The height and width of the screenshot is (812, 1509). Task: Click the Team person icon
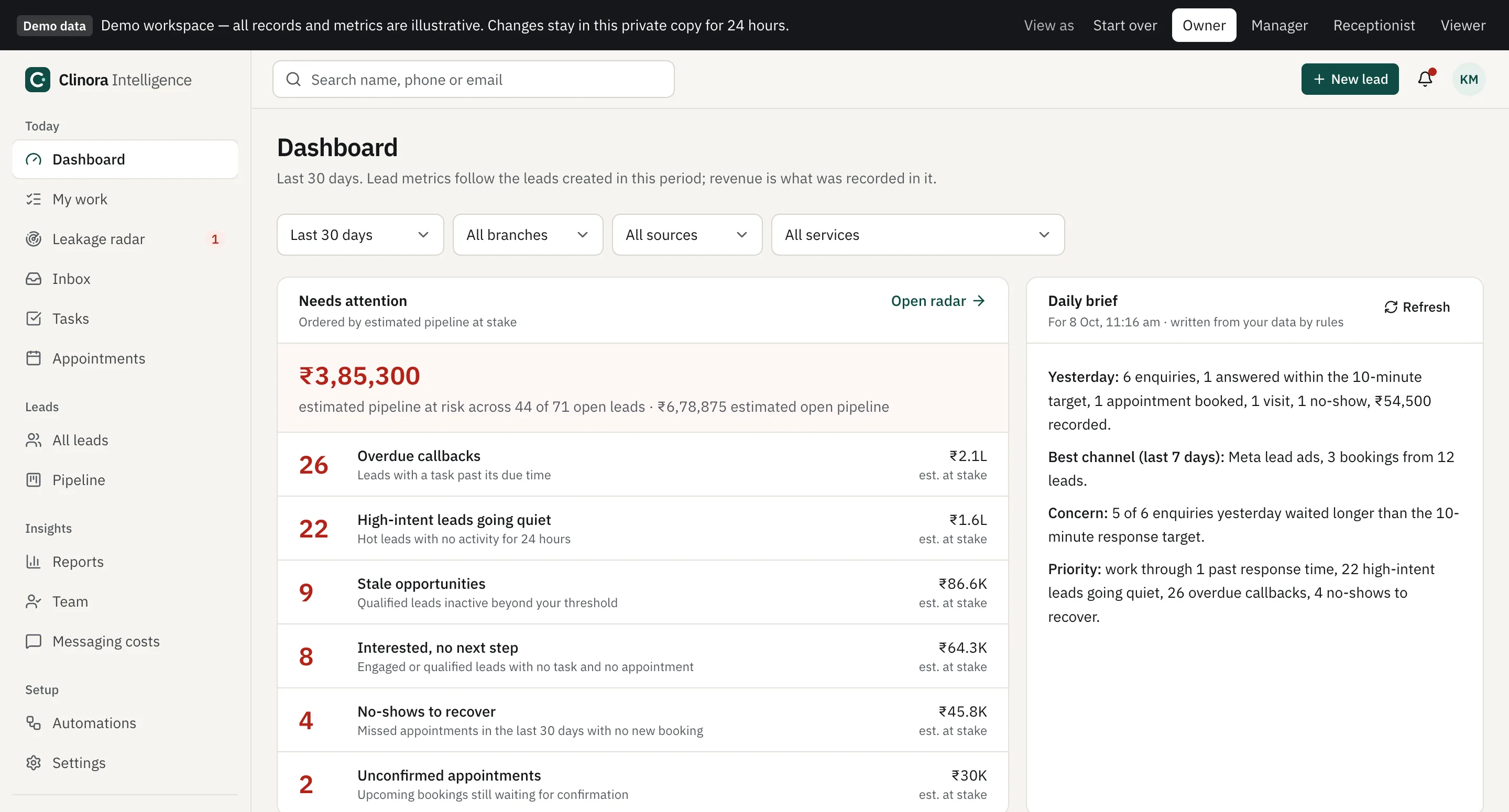[x=34, y=602]
